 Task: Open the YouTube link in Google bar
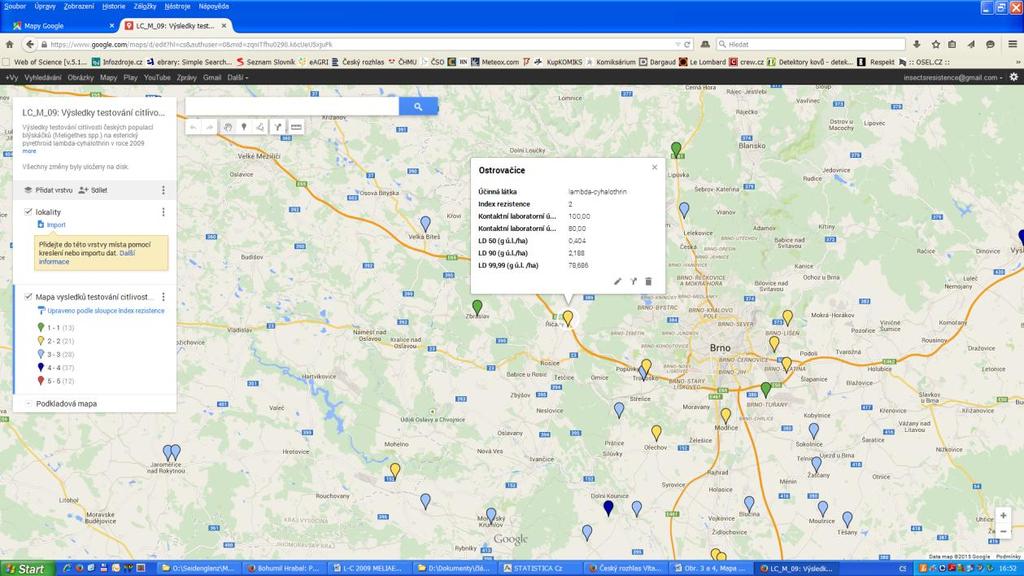click(x=157, y=77)
